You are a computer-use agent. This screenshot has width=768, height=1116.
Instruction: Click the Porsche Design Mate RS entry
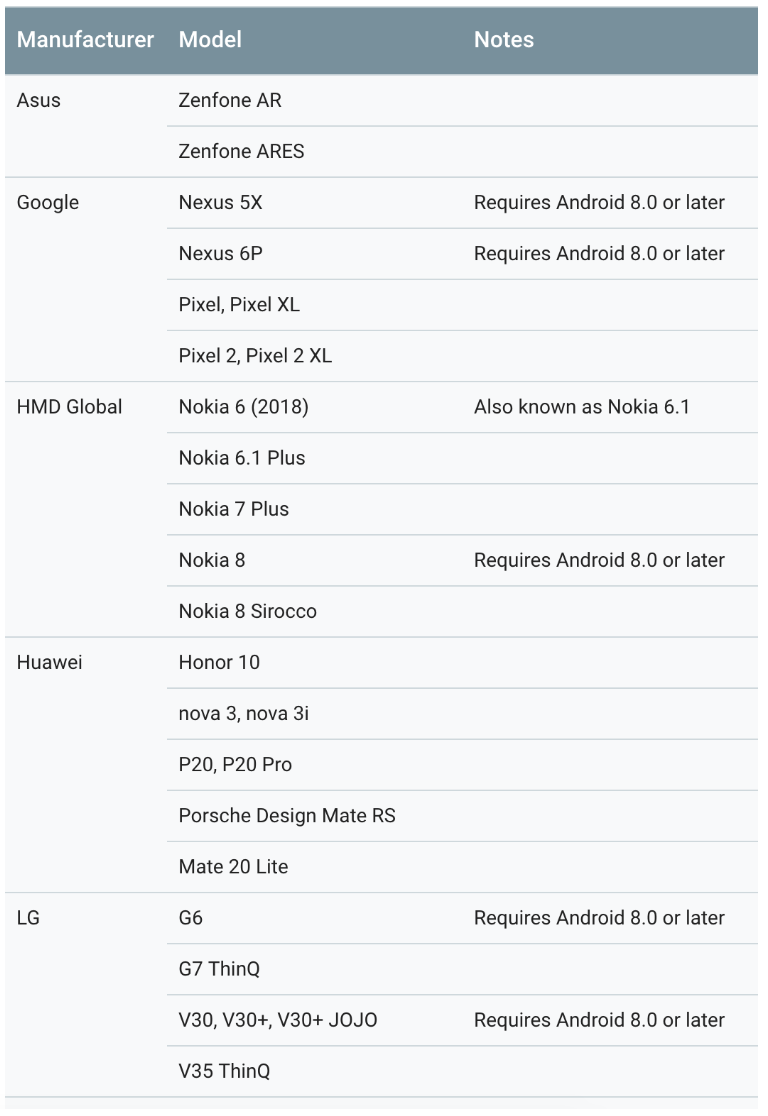(x=287, y=816)
